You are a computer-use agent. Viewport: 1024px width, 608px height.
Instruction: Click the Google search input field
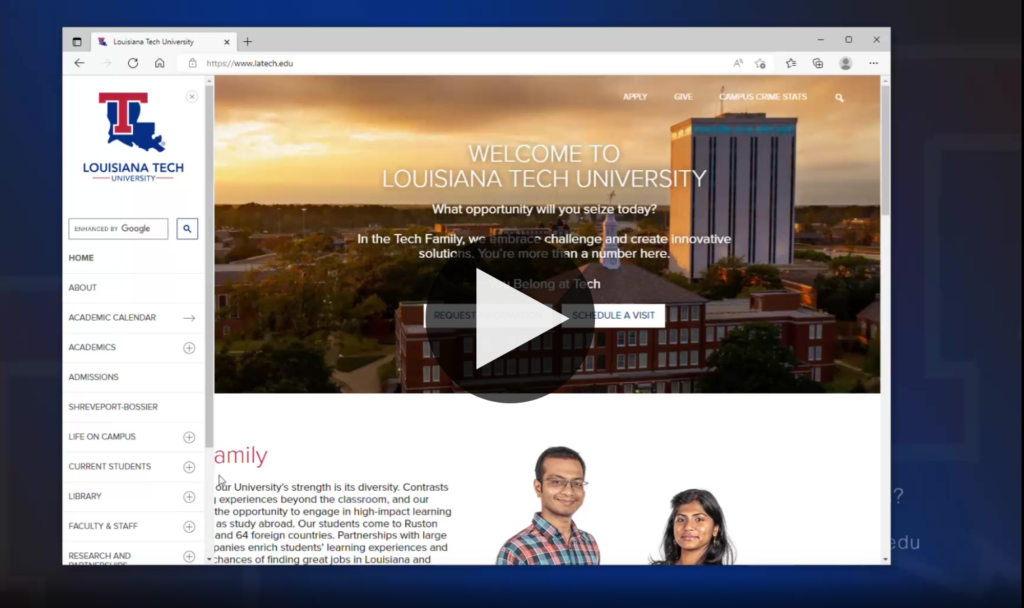(118, 229)
